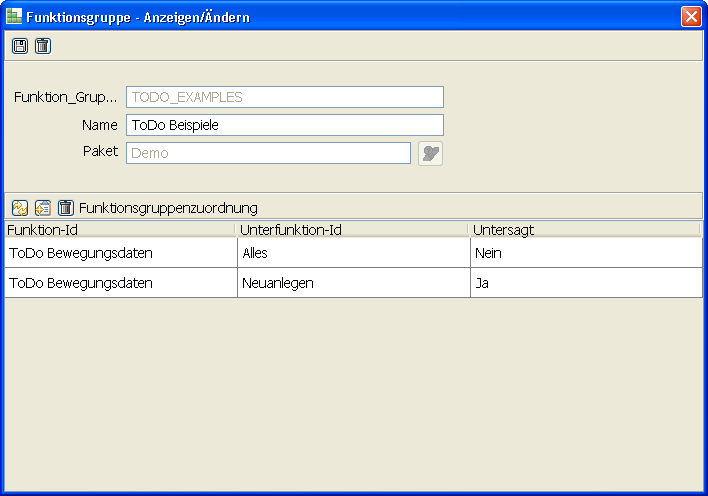Select second row ToDo Bewegungsdaten cell

pos(120,283)
